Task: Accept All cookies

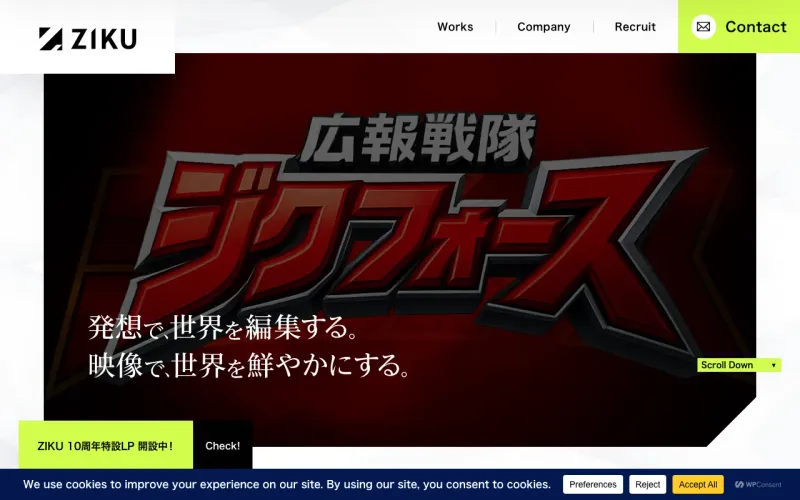Action: pos(697,484)
